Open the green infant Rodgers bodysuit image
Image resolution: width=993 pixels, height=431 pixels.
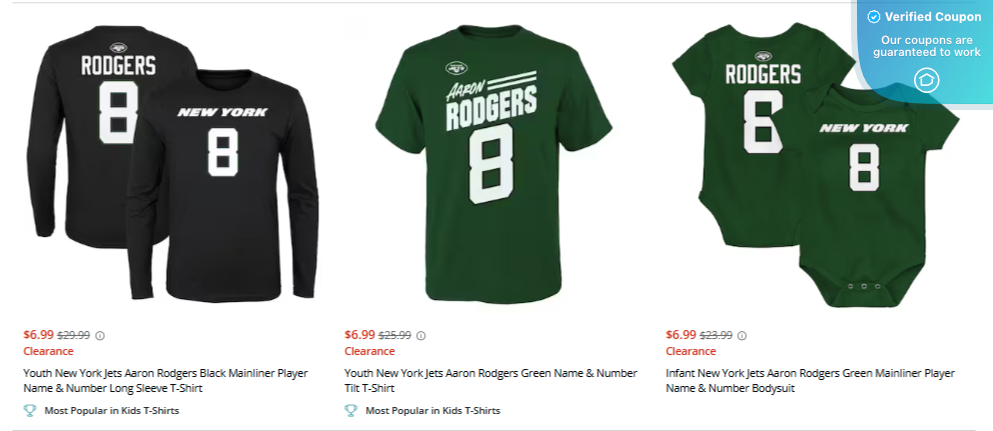click(810, 170)
